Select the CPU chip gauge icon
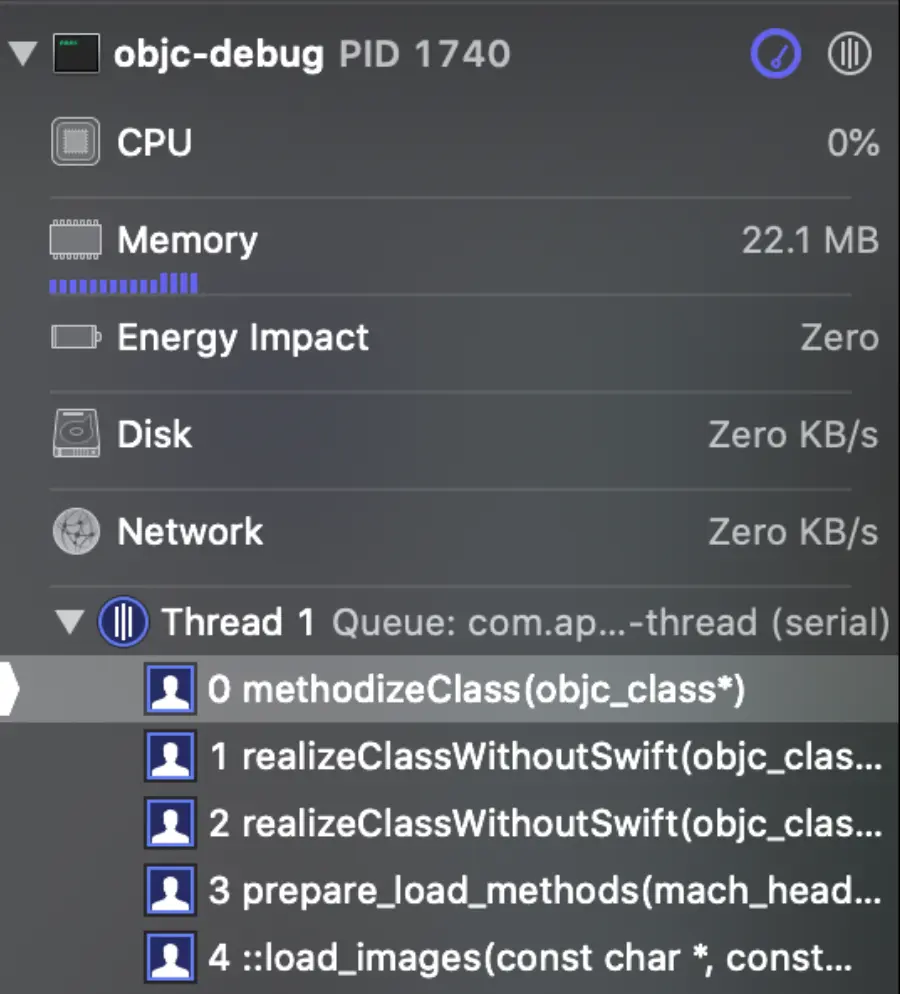Viewport: 900px width, 994px height. [75, 141]
